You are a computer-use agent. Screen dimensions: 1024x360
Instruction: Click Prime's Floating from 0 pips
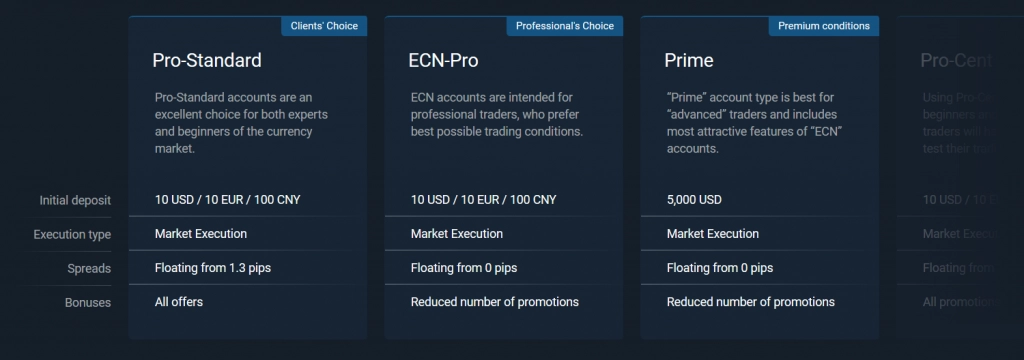[720, 268]
